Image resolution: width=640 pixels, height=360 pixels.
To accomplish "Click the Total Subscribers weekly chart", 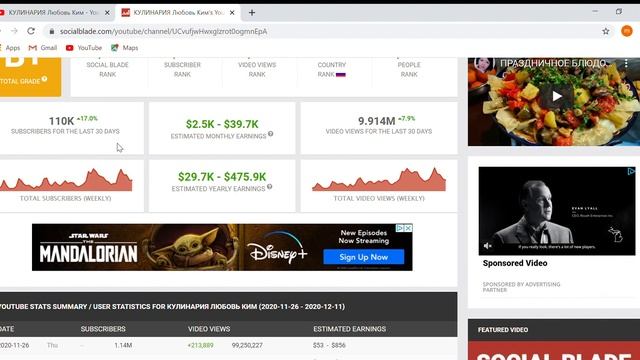I will tap(66, 180).
